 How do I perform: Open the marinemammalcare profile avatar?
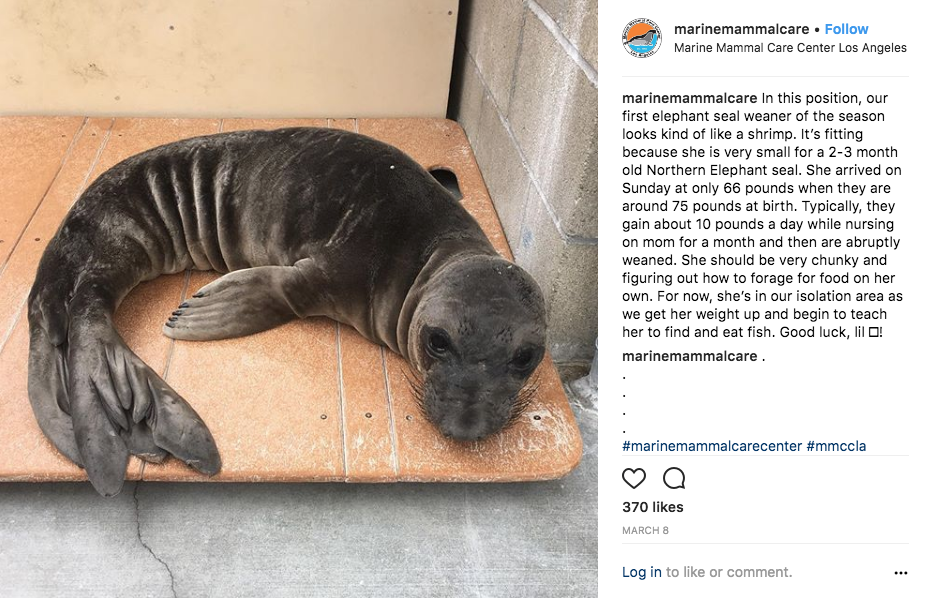(641, 37)
